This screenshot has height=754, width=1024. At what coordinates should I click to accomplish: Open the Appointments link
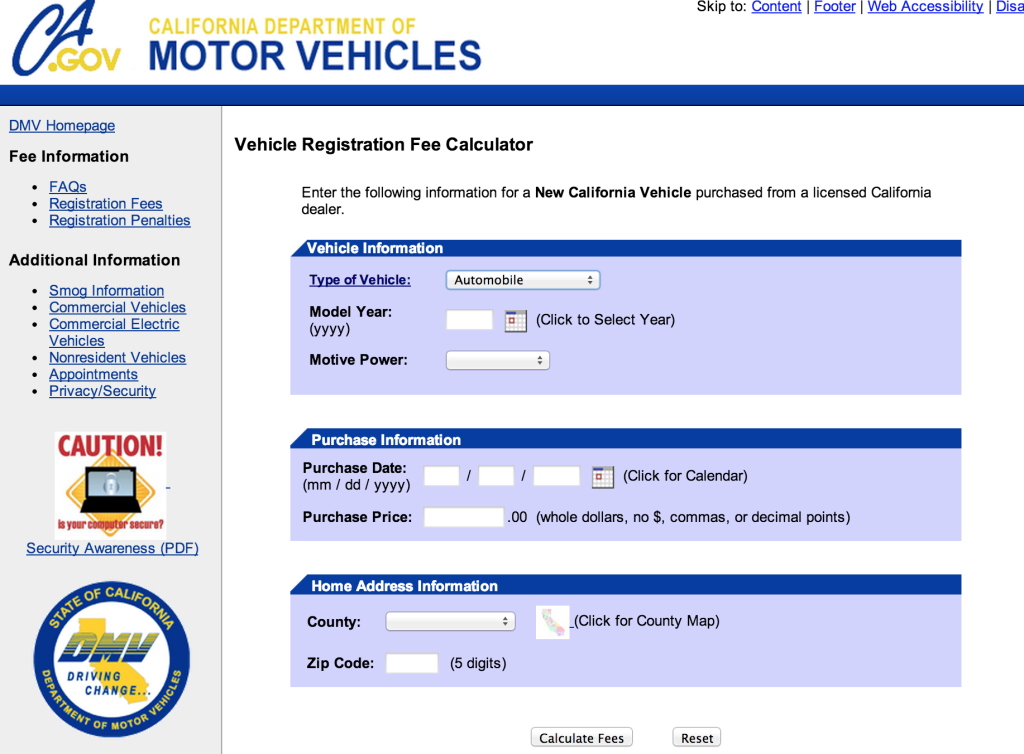coord(93,375)
